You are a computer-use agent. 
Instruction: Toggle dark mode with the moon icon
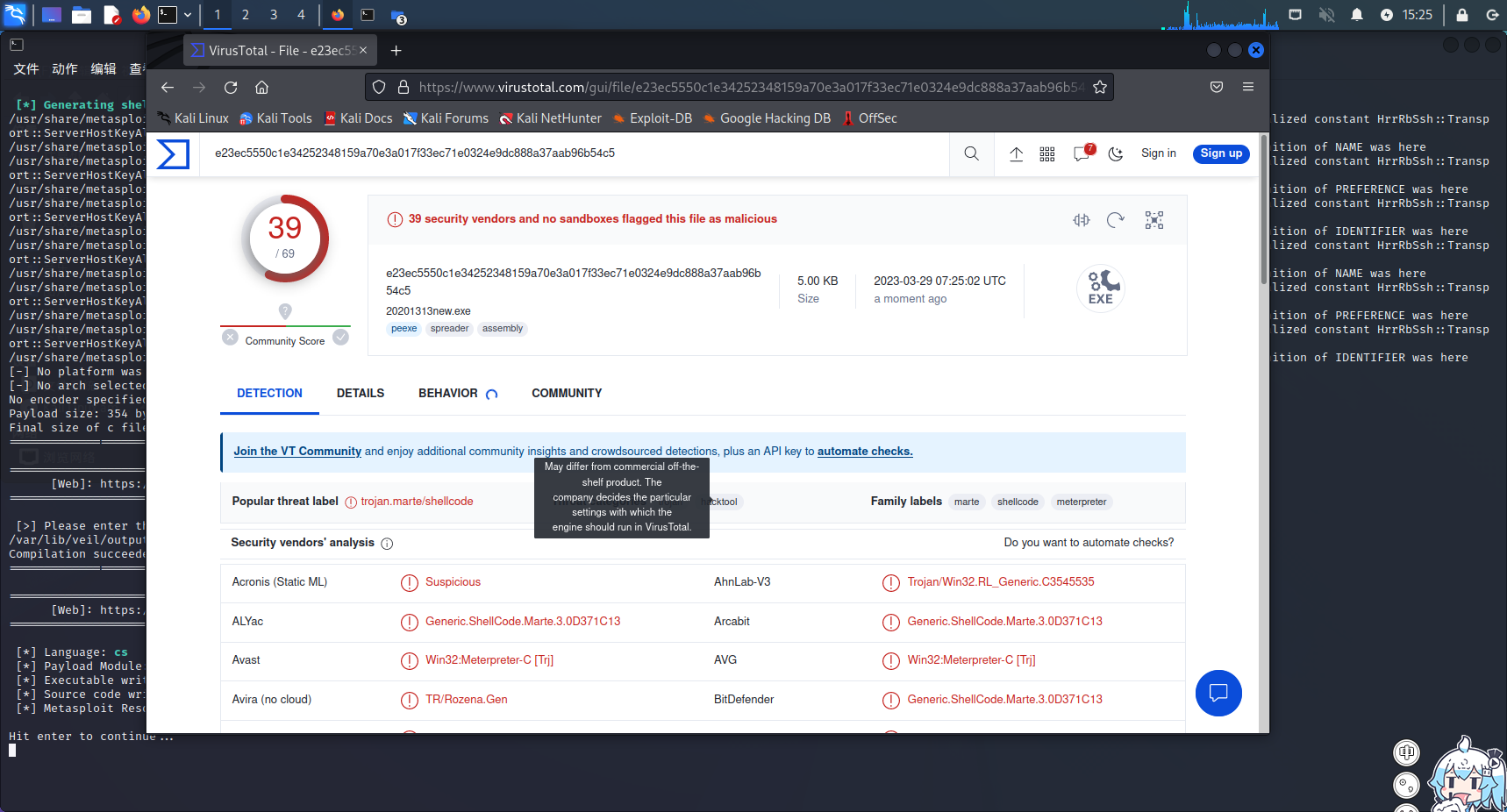coord(1116,154)
